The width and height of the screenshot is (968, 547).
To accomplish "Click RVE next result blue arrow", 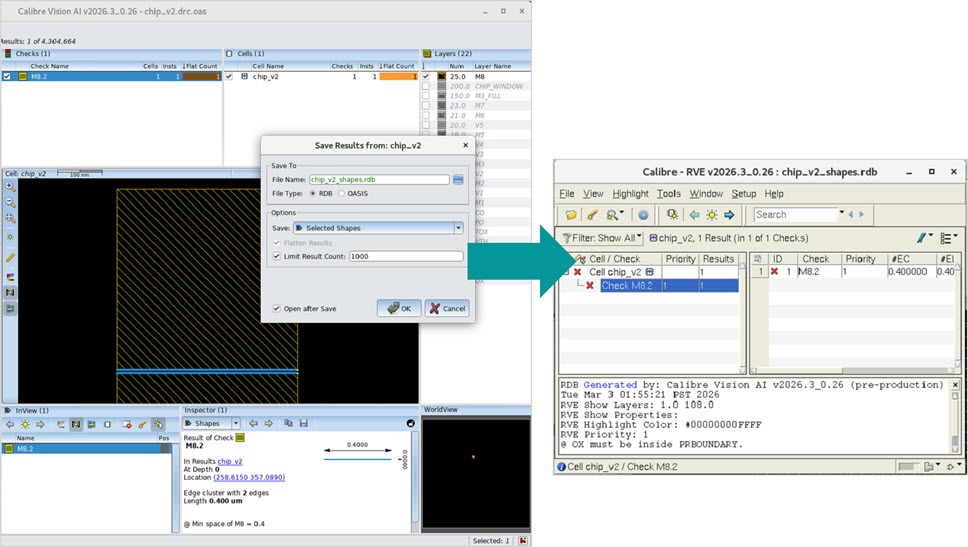I will [729, 215].
